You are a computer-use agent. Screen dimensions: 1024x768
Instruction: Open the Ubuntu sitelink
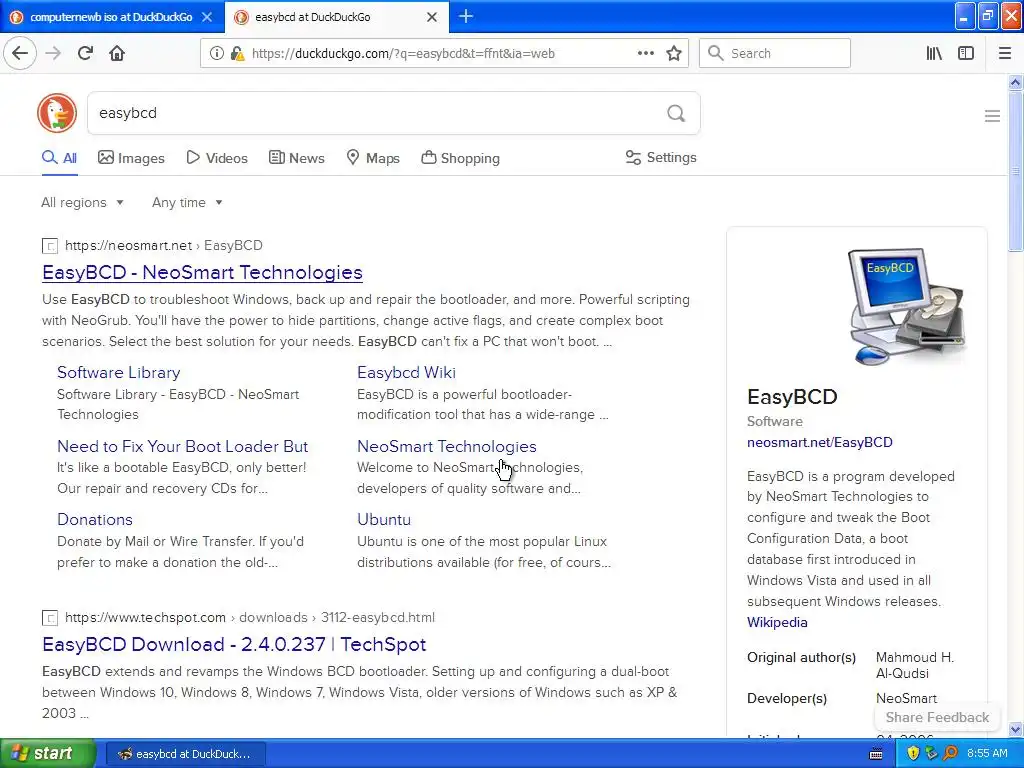click(x=384, y=519)
